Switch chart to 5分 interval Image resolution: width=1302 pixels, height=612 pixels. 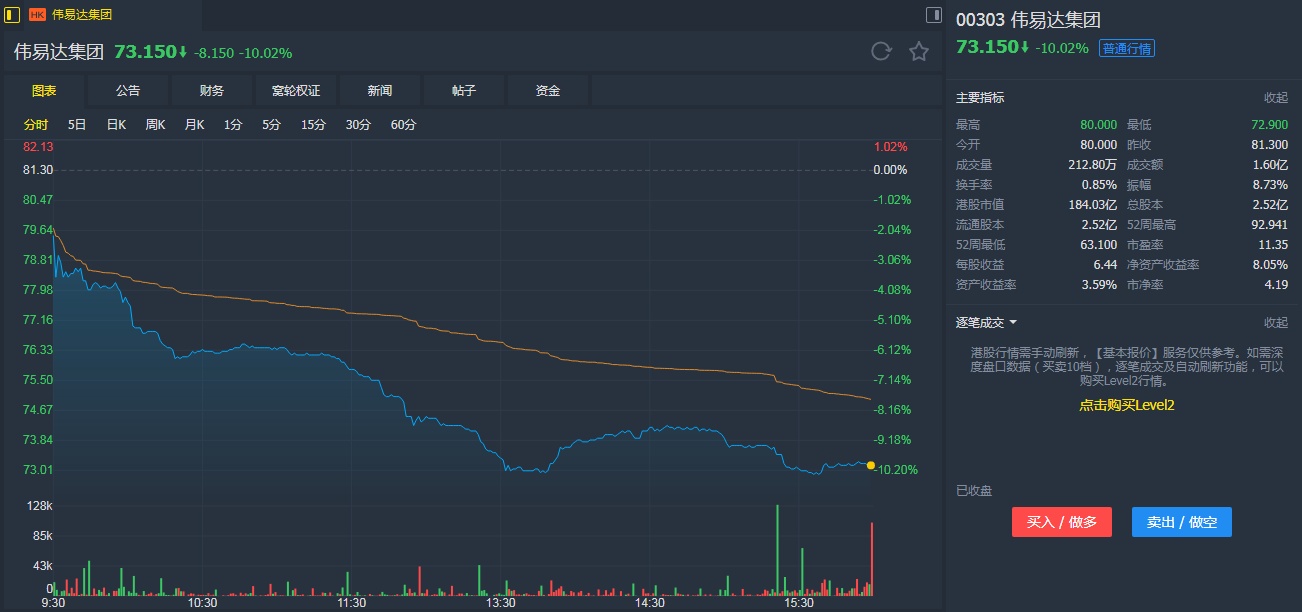272,125
